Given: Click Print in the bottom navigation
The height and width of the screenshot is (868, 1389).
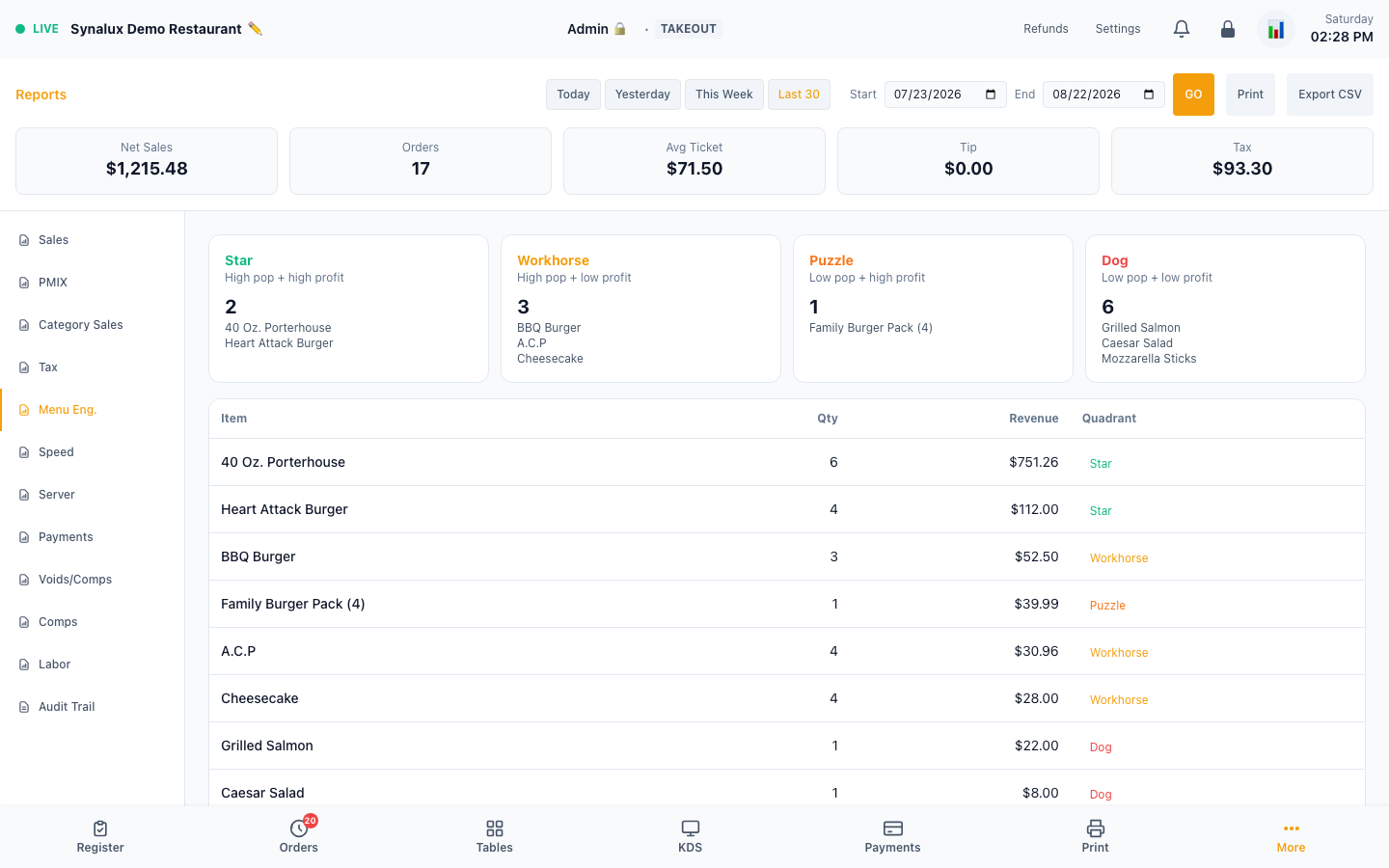Looking at the screenshot, I should point(1096,836).
